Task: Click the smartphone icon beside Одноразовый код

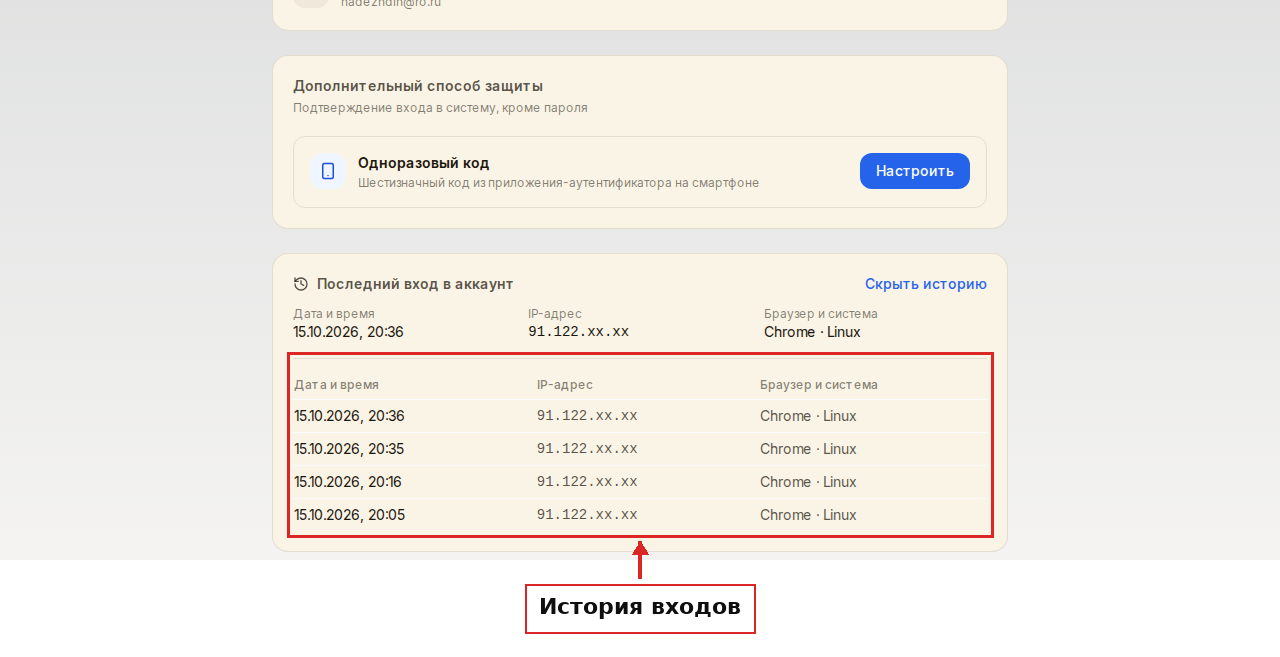Action: [x=328, y=171]
